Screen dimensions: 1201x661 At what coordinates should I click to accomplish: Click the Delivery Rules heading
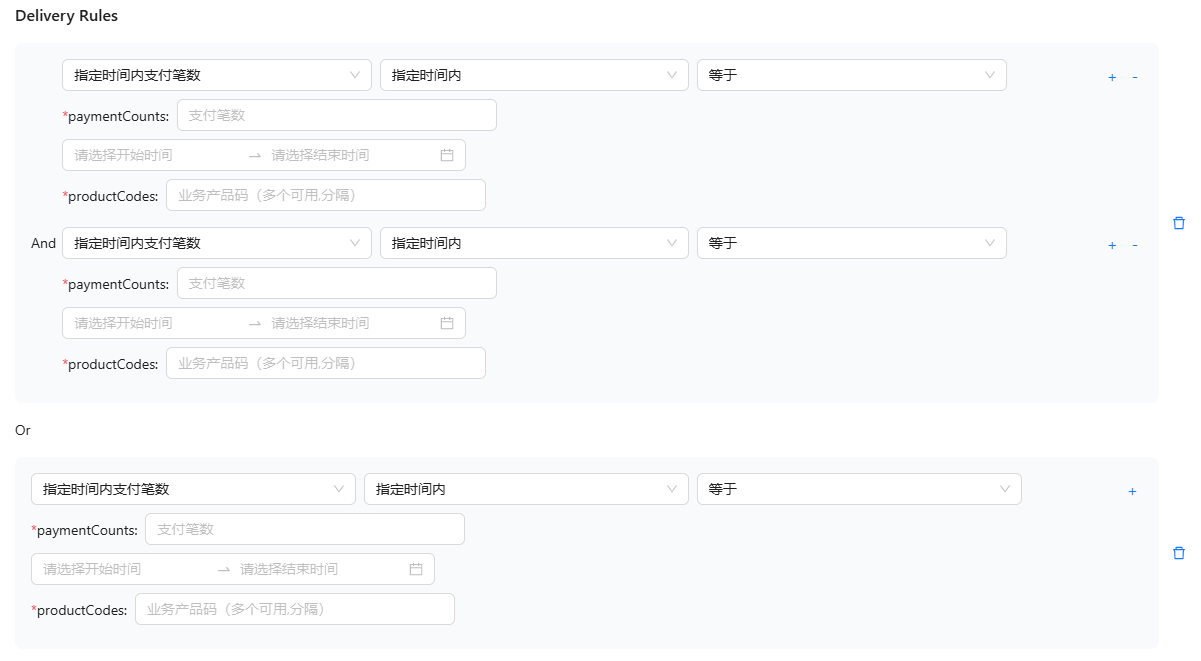[x=66, y=16]
